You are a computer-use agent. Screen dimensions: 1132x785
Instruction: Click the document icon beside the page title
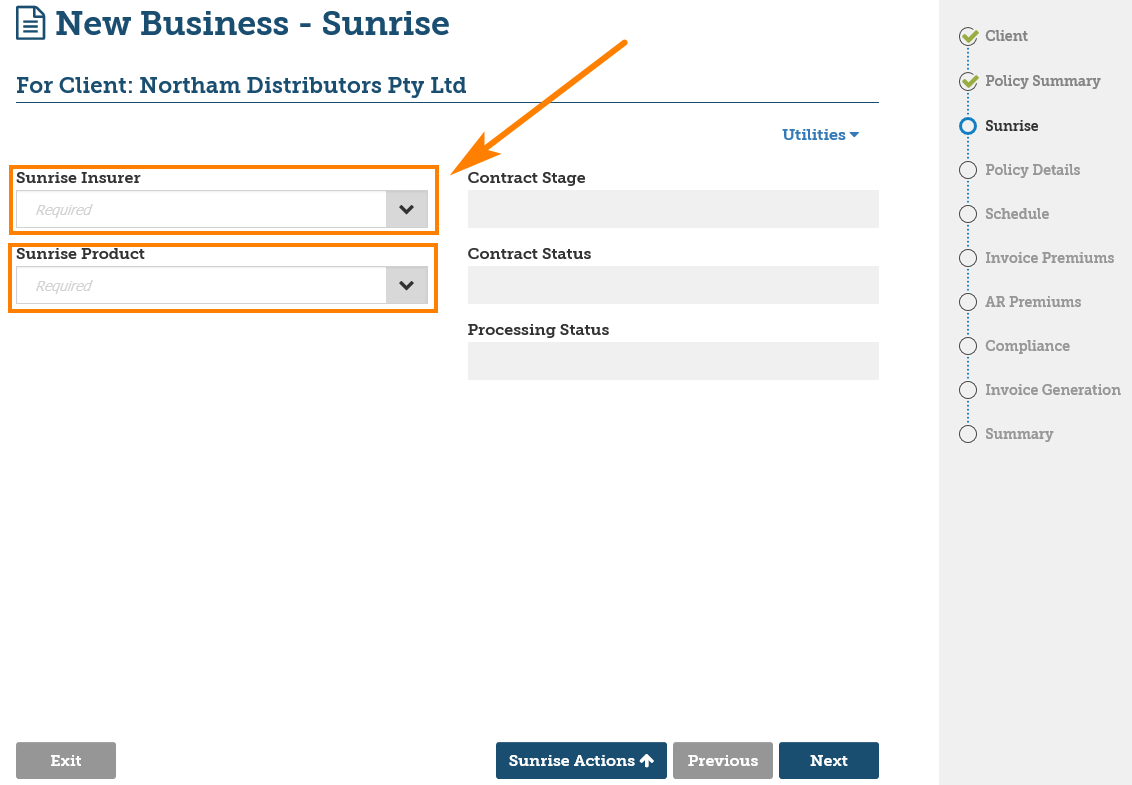click(x=32, y=23)
